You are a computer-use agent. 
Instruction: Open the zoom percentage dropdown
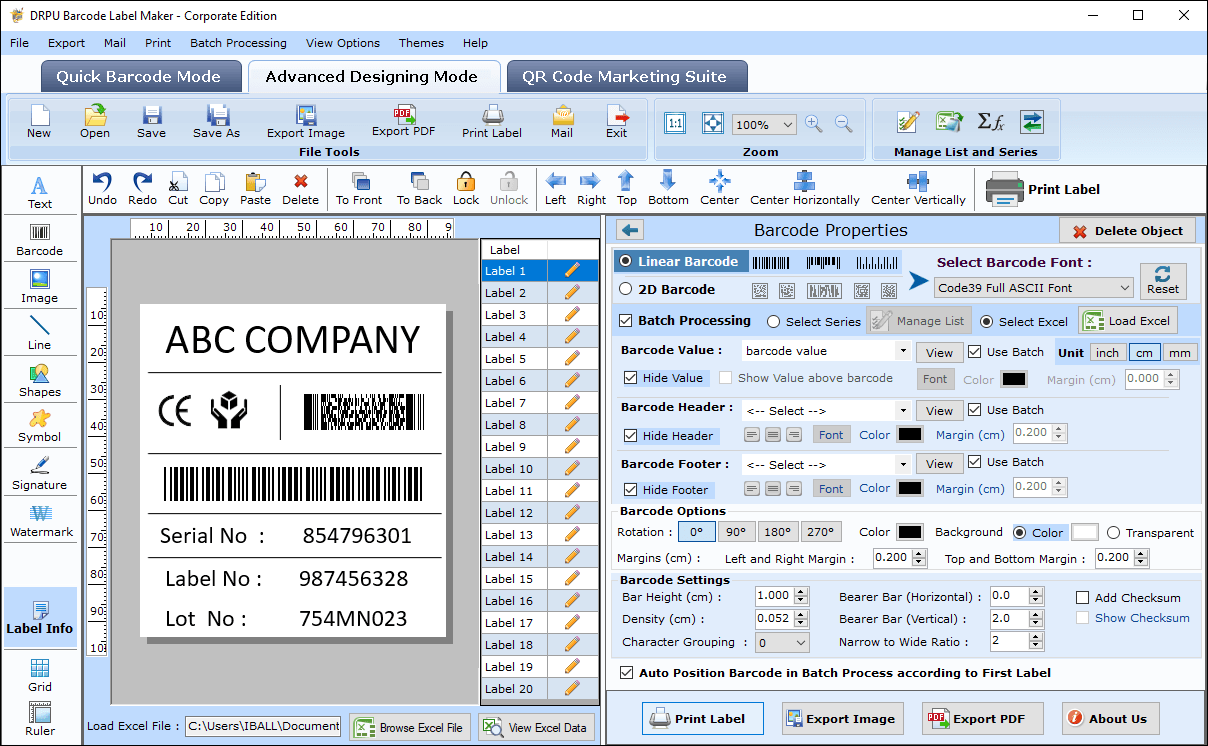(764, 125)
